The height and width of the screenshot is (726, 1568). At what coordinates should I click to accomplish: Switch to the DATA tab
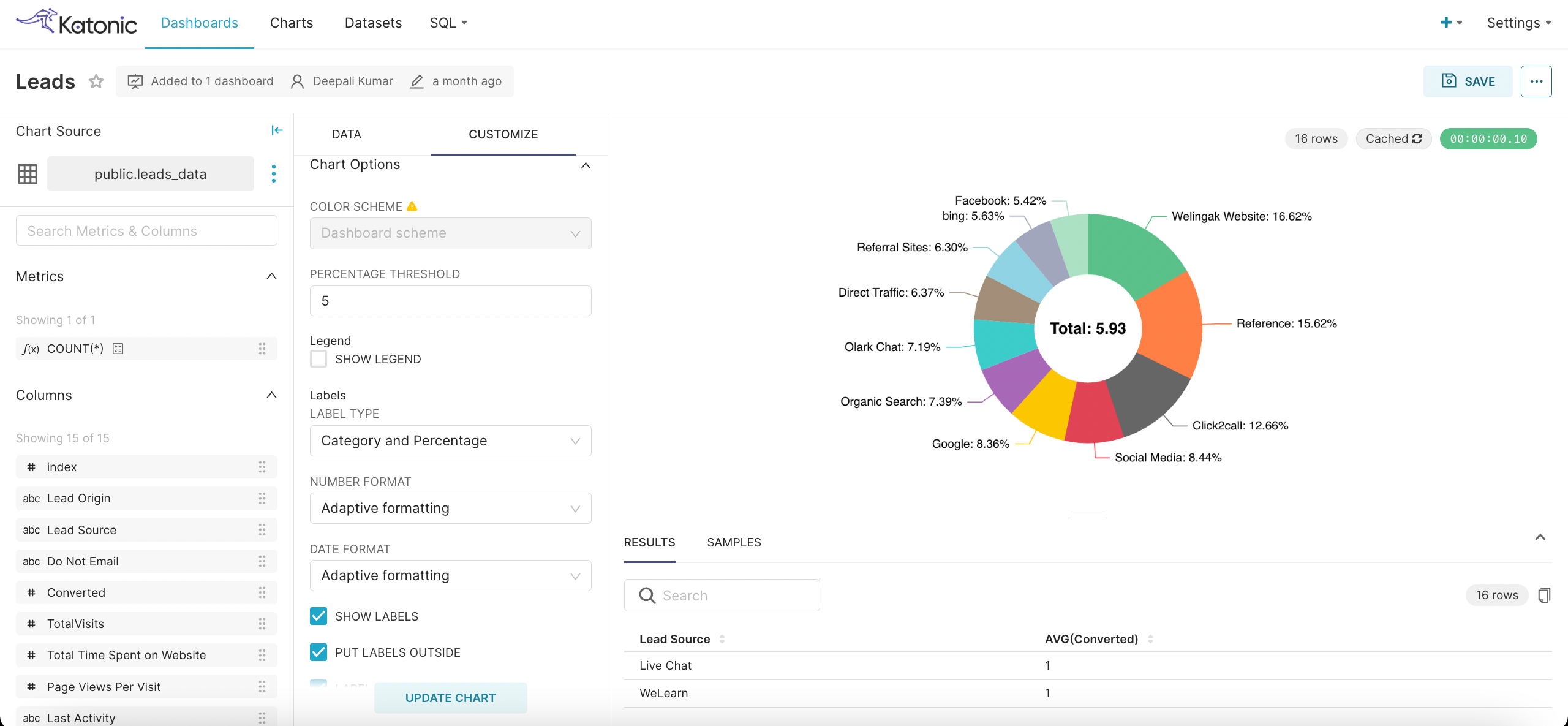[x=347, y=134]
